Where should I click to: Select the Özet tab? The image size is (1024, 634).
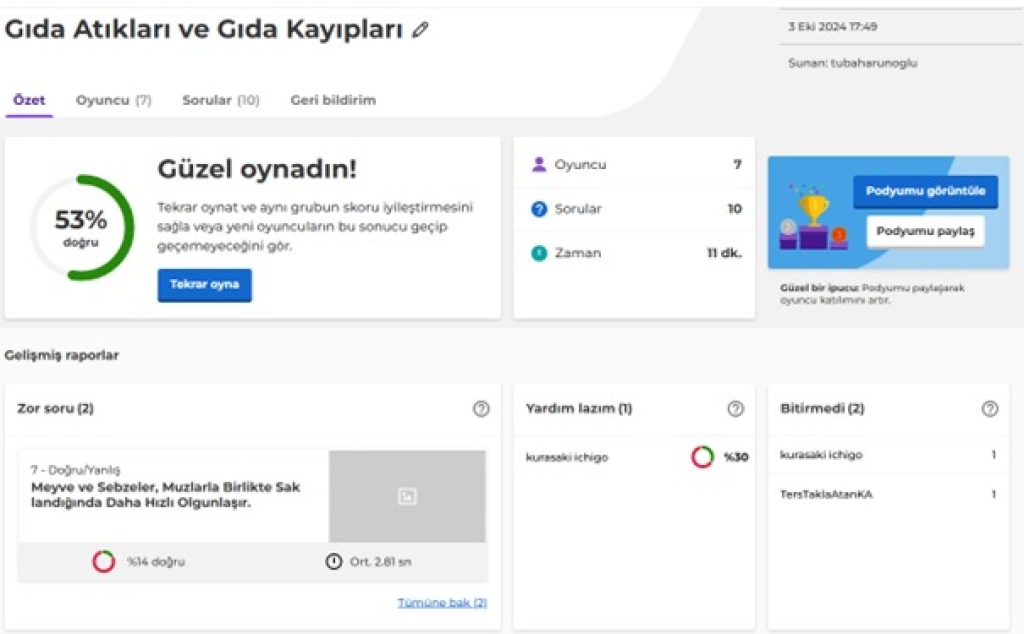[29, 100]
